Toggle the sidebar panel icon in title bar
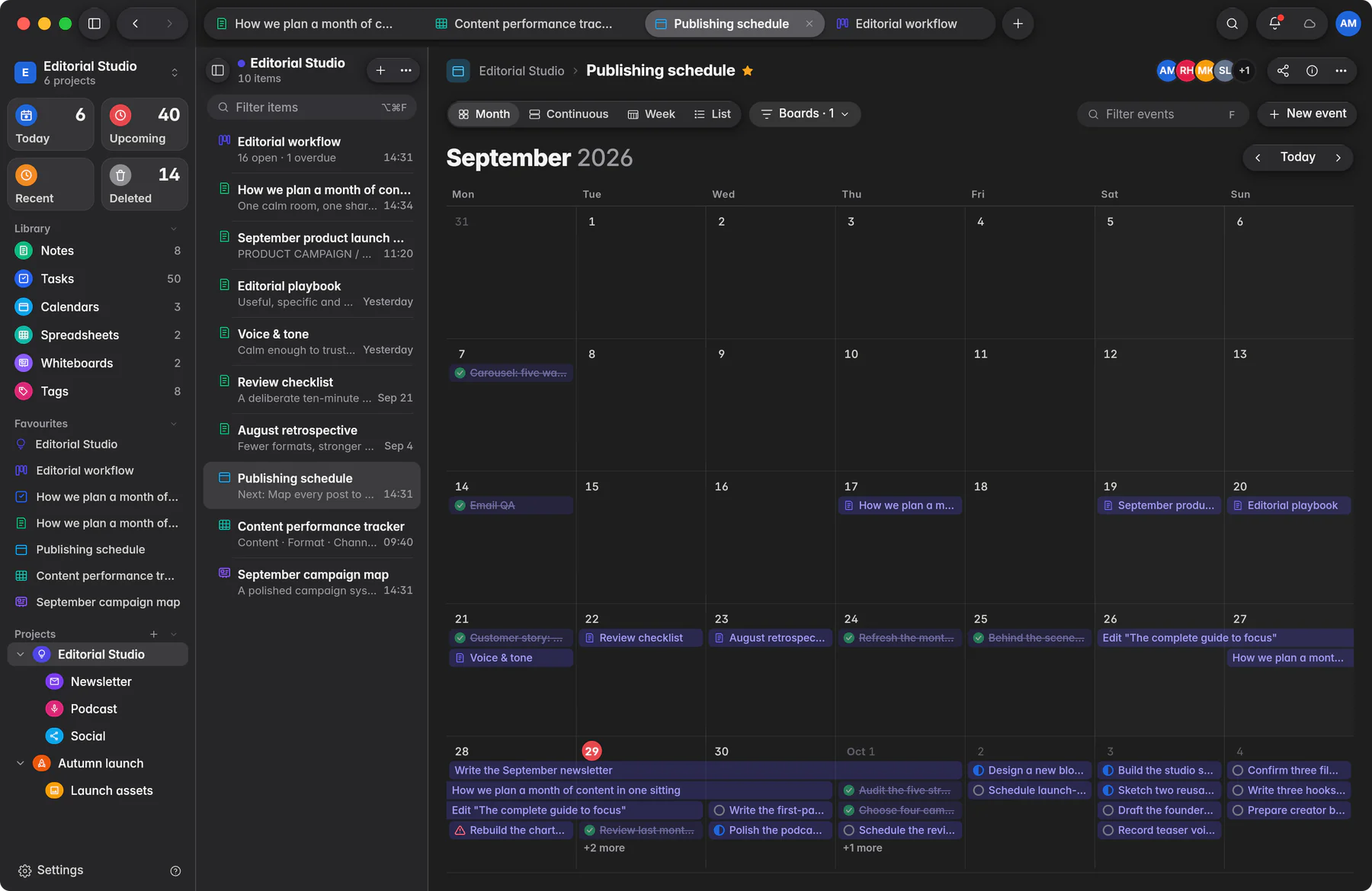 [x=95, y=24]
